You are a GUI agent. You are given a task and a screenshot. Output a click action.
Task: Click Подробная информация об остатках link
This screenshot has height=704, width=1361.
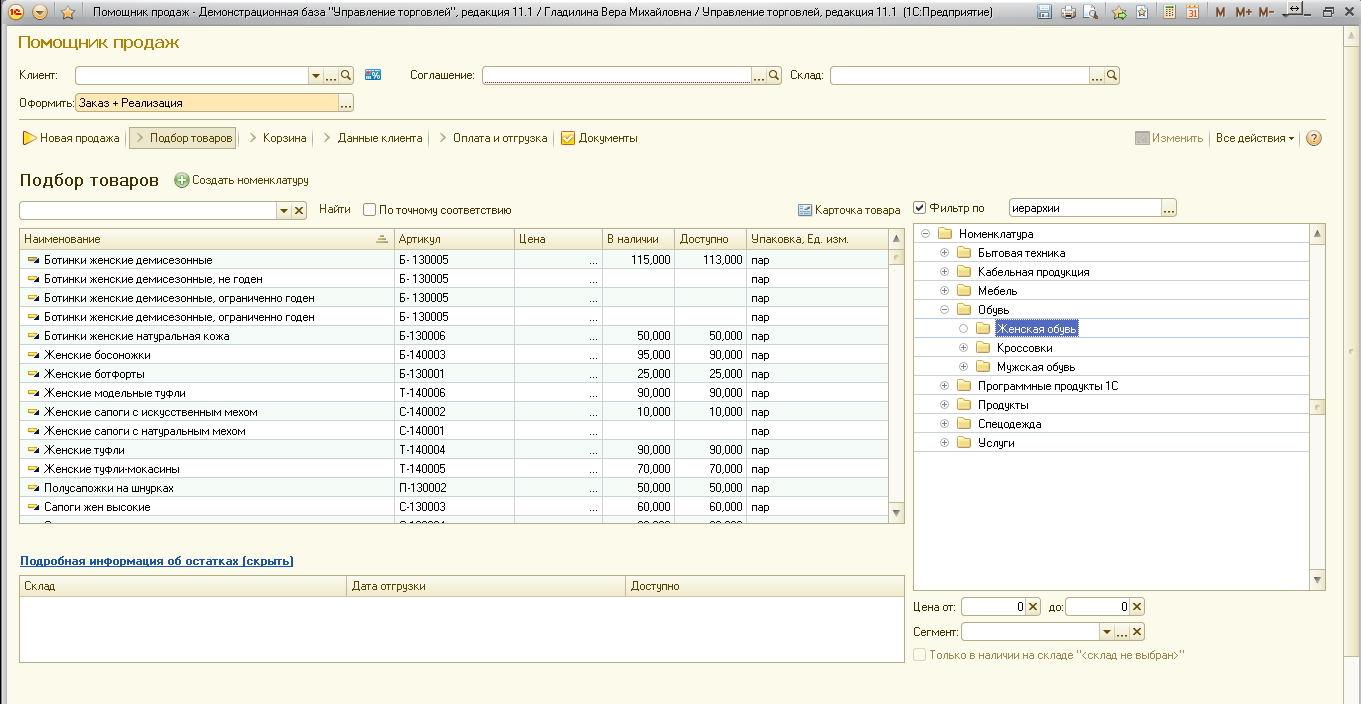pyautogui.click(x=156, y=561)
